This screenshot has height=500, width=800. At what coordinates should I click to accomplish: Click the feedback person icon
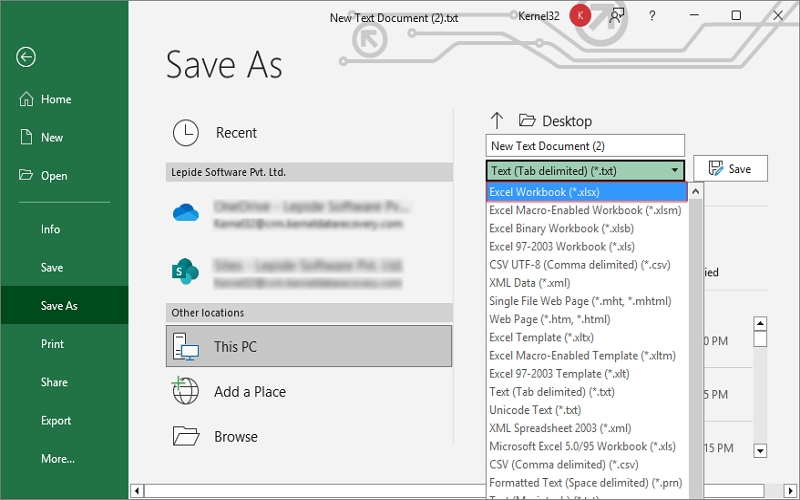pos(616,16)
